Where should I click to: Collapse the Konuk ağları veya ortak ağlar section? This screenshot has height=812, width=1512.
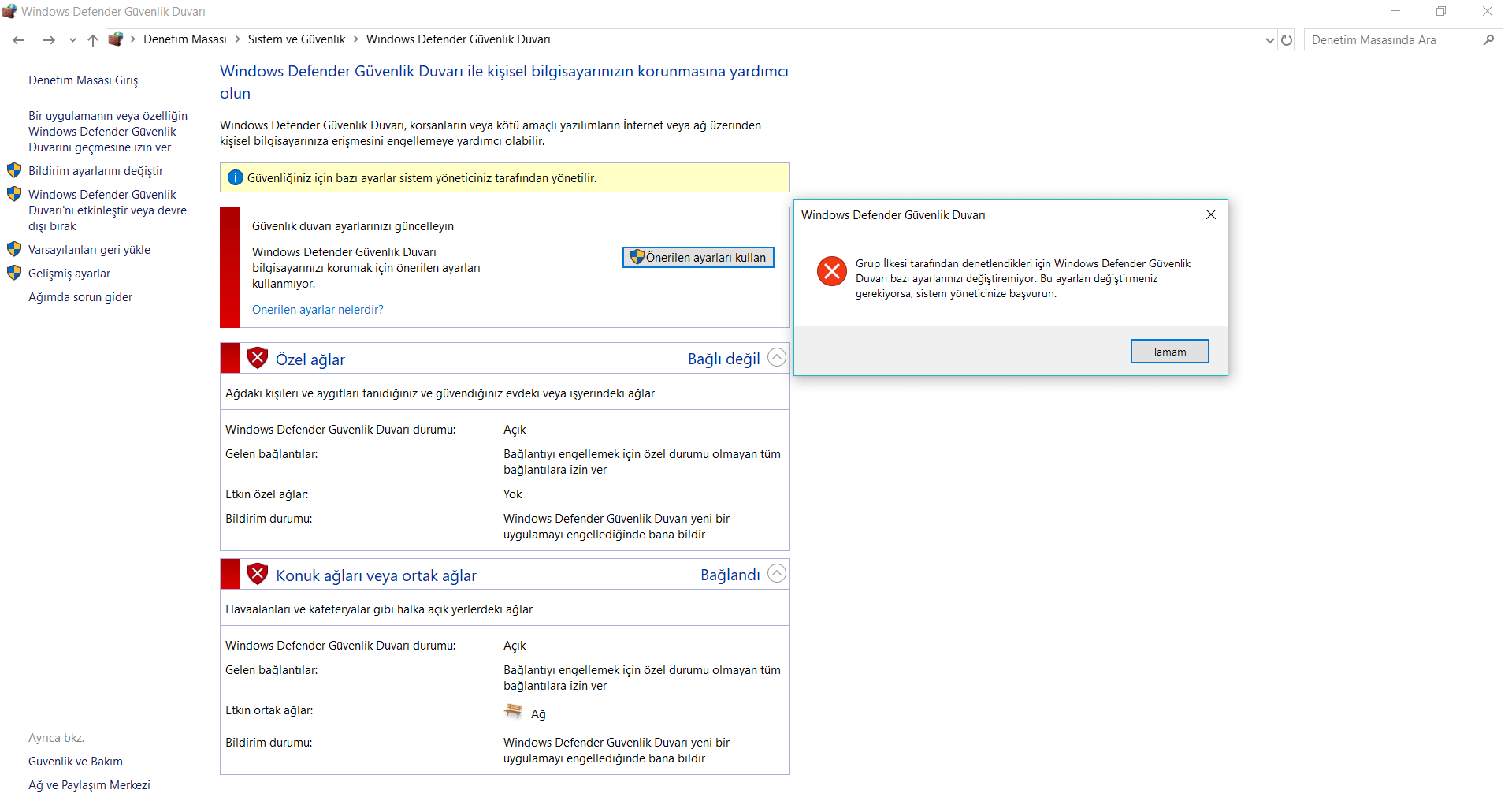[776, 574]
